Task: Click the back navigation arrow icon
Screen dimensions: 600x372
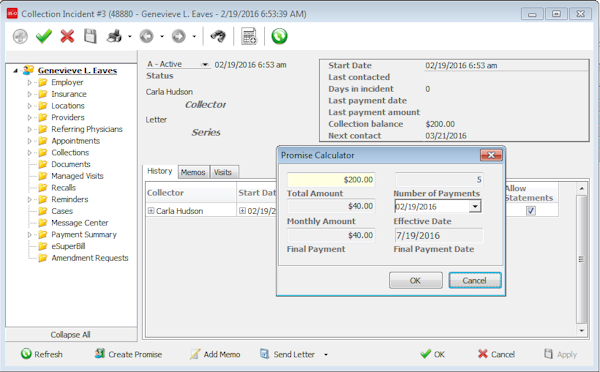Action: tap(147, 37)
